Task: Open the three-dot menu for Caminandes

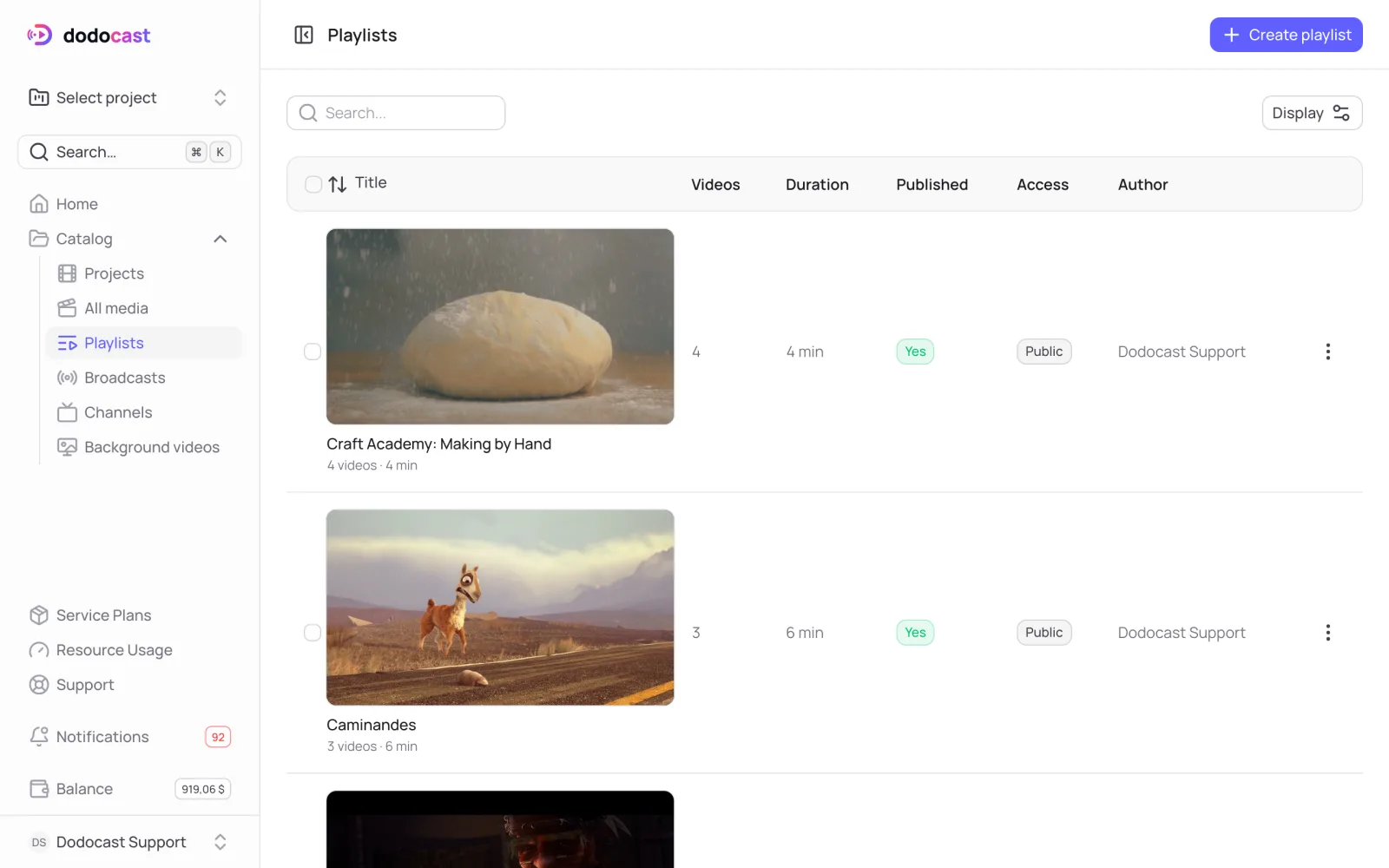Action: [x=1327, y=633]
